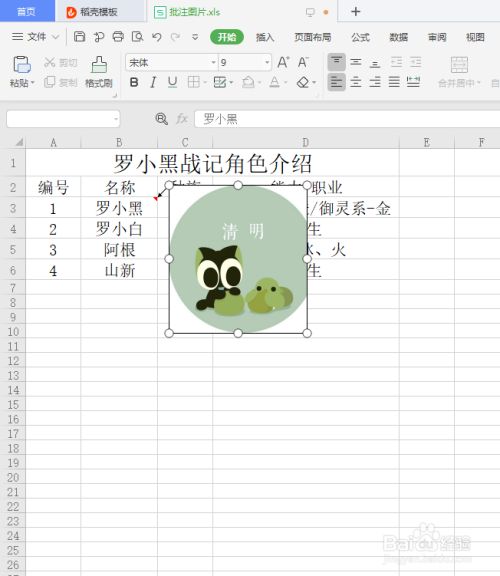500x576 pixels.
Task: Toggle align text left
Action: tap(336, 82)
